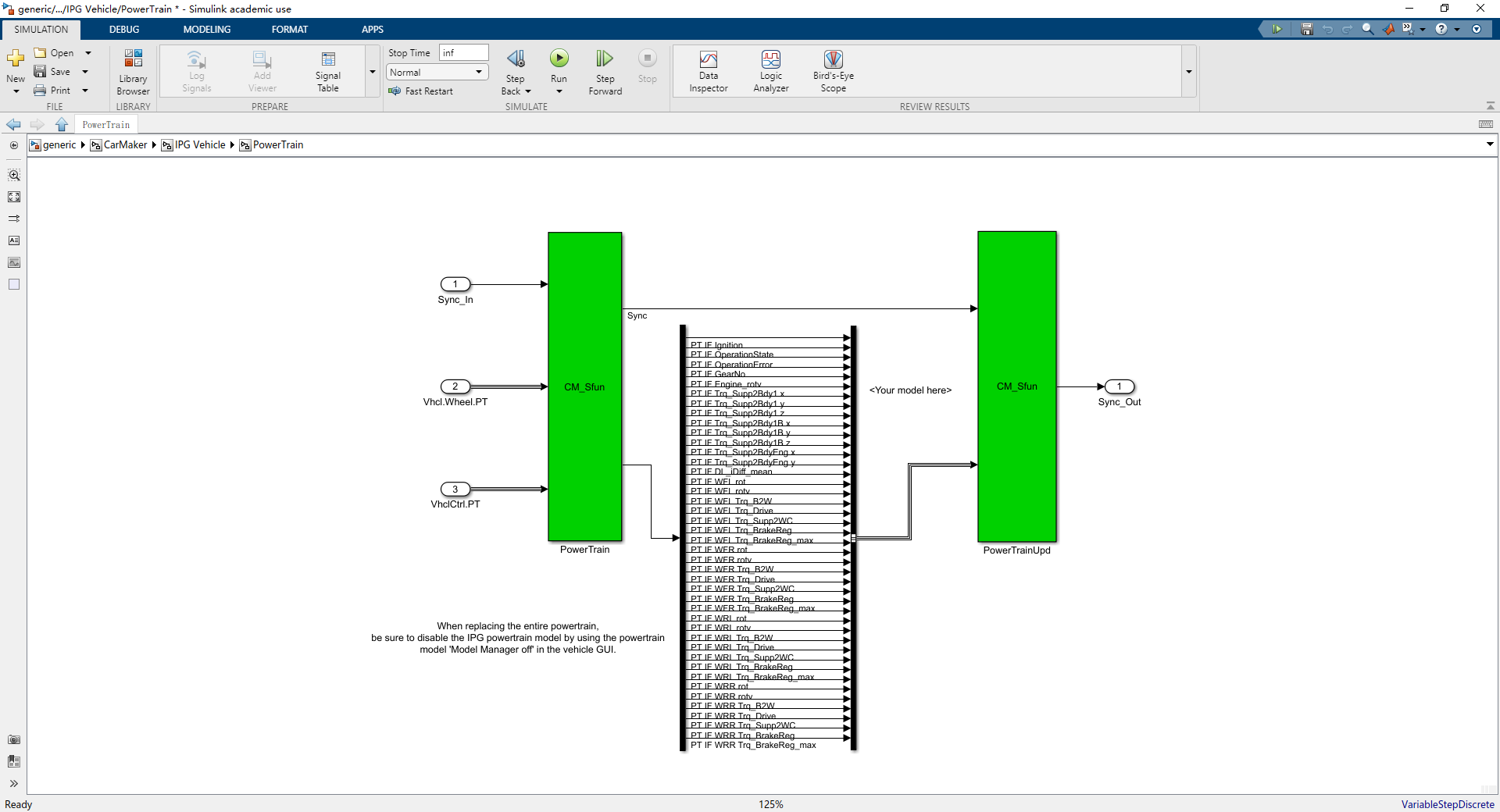Click the Step Back icon

point(516,59)
